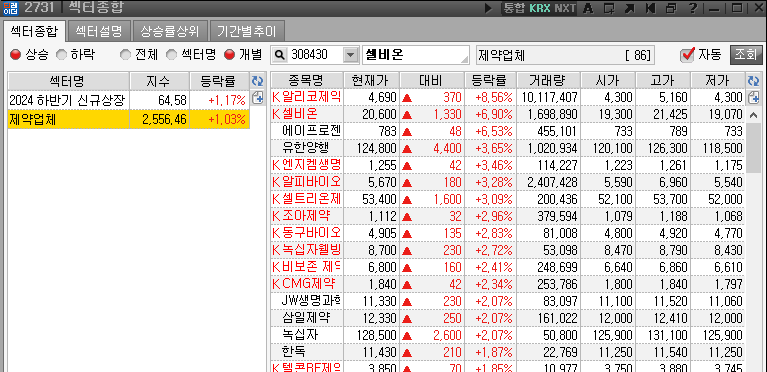This screenshot has height=372, width=767.
Task: Click the 대비 column header
Action: (431, 81)
